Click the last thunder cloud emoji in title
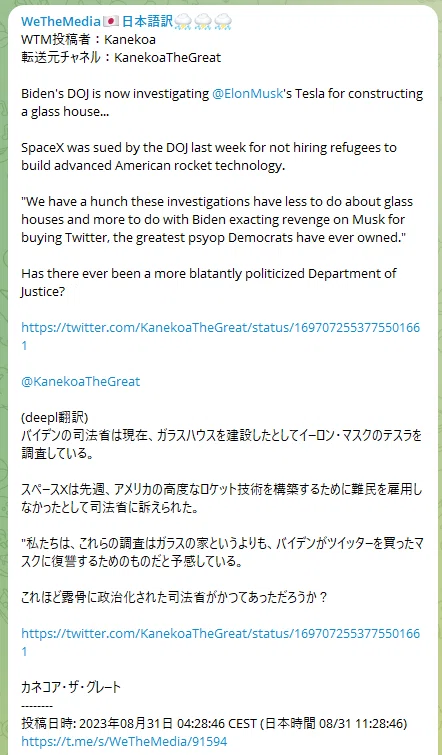Image resolution: width=442 pixels, height=755 pixels. click(x=223, y=22)
